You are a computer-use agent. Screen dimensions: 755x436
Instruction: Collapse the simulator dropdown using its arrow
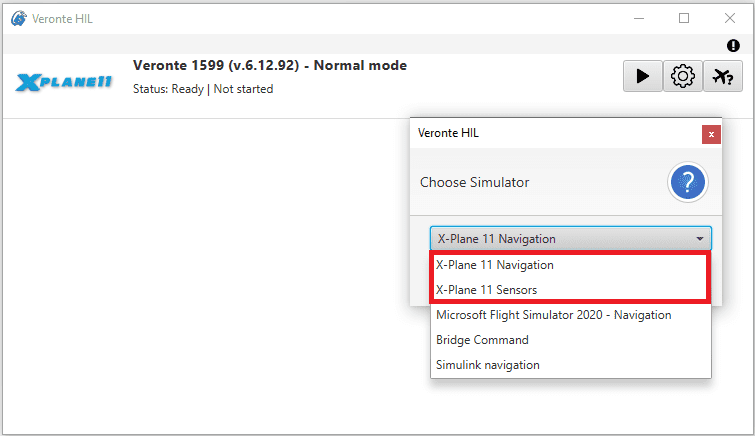point(700,238)
